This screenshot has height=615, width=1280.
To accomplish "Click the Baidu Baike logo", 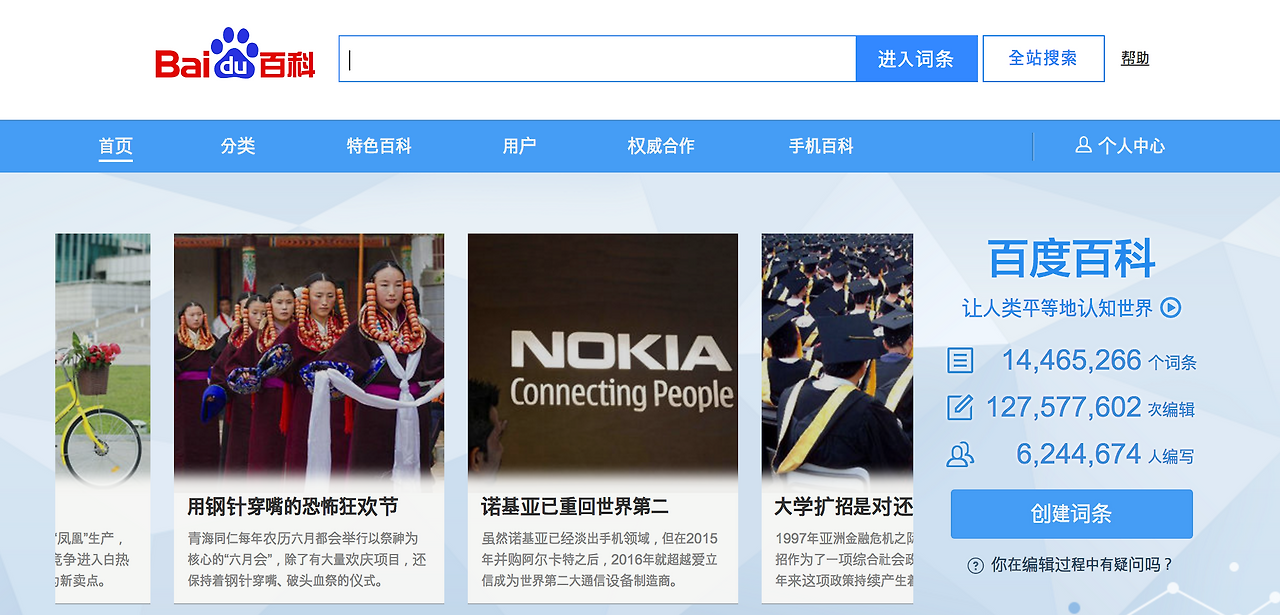I will (235, 55).
